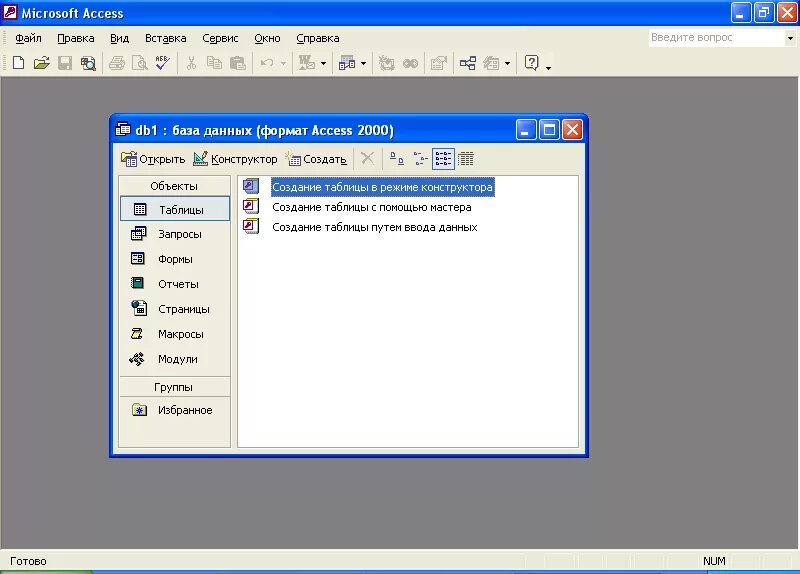
Task: Click the Группы group header
Action: pos(174,387)
